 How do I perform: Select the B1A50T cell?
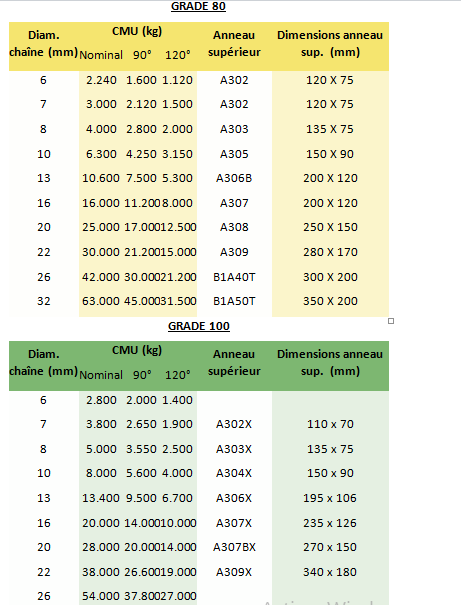234,301
